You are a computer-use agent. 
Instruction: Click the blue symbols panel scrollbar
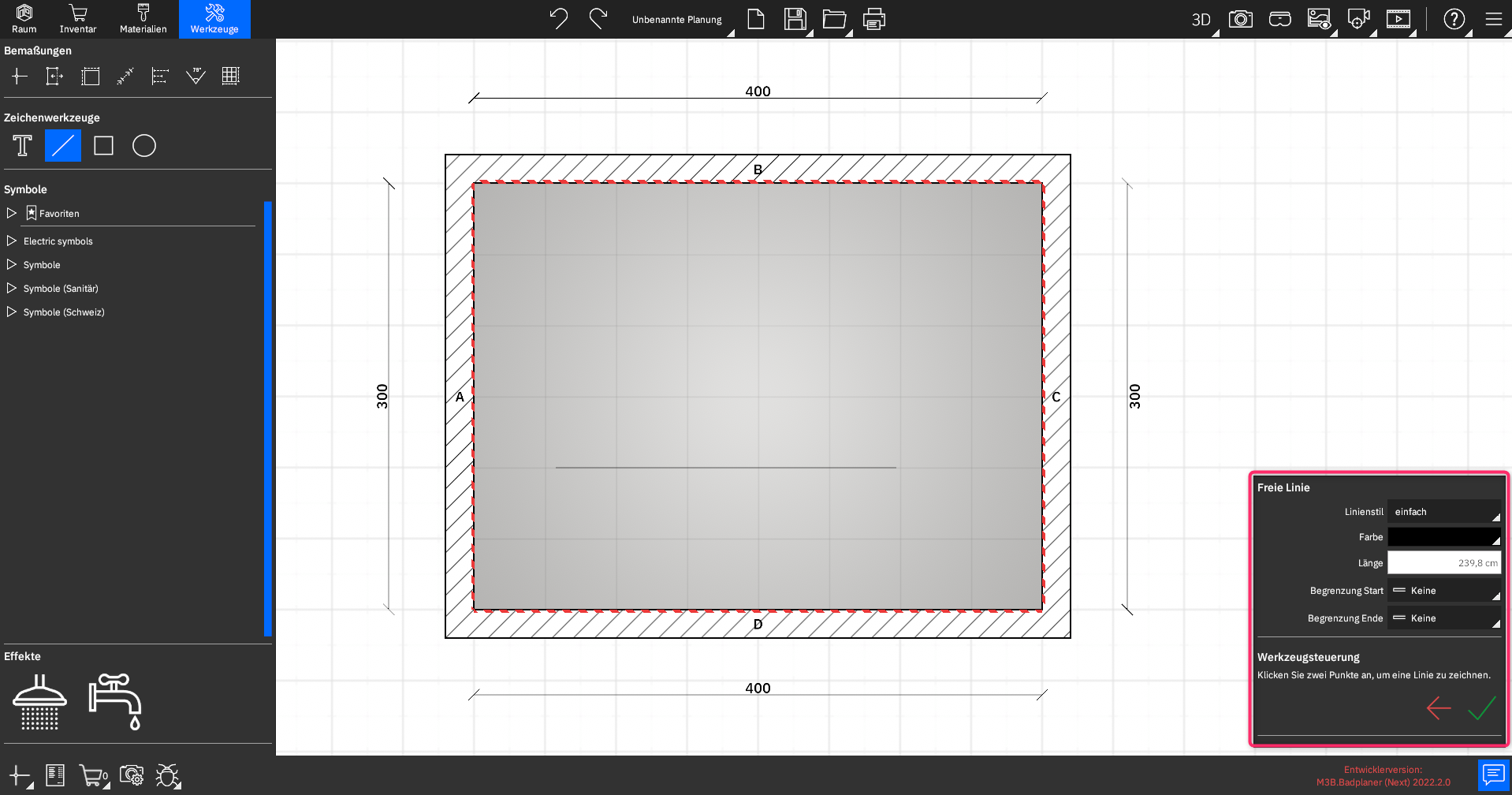268,419
